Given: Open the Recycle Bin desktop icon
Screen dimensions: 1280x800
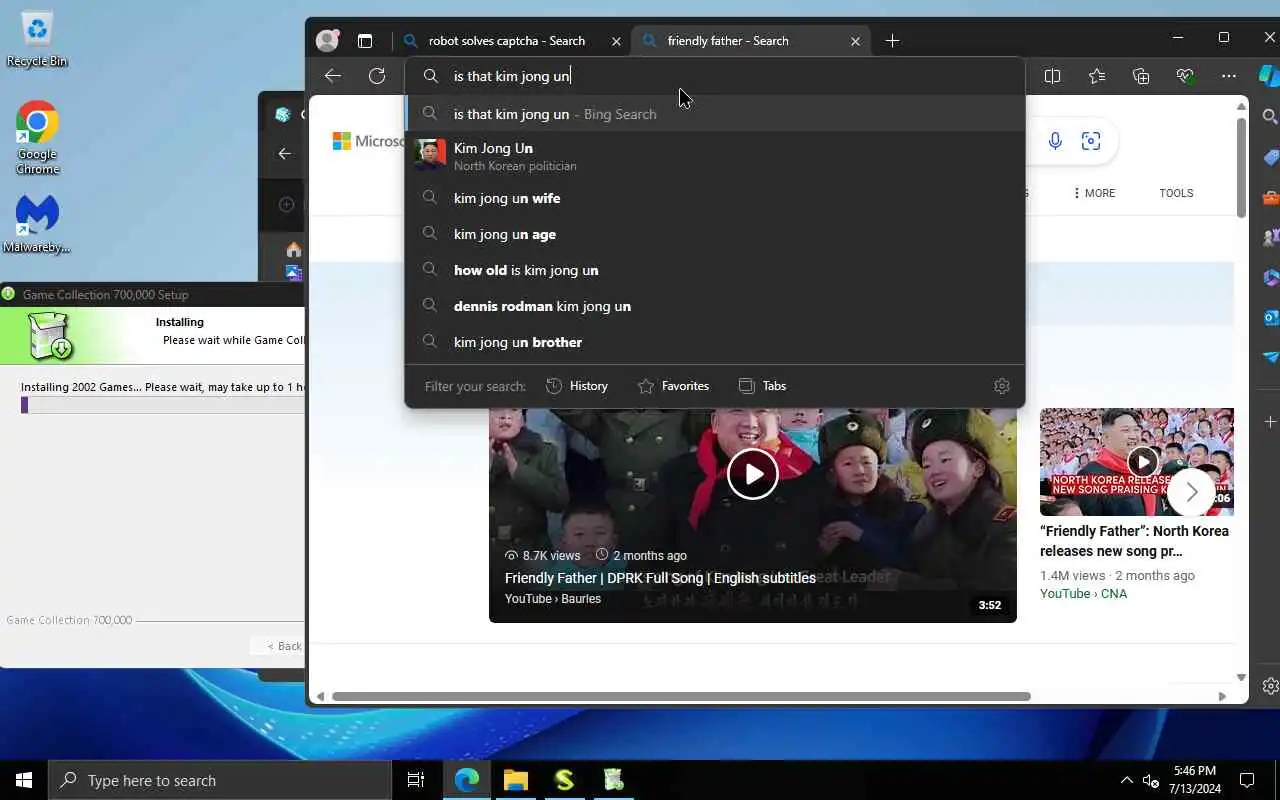Looking at the screenshot, I should [37, 39].
